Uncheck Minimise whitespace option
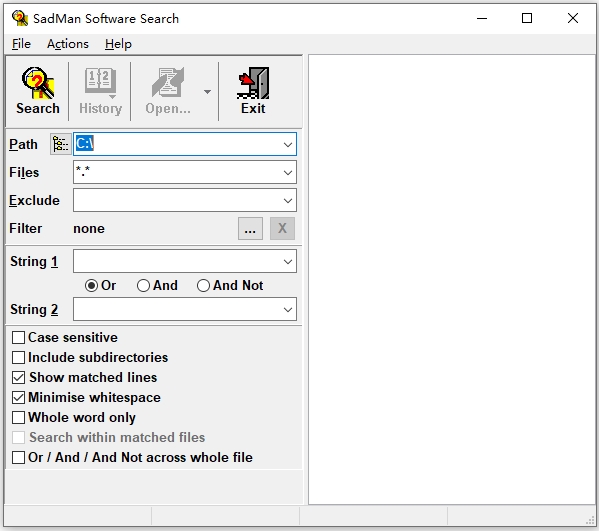Image resolution: width=599 pixels, height=531 pixels. pyautogui.click(x=18, y=398)
